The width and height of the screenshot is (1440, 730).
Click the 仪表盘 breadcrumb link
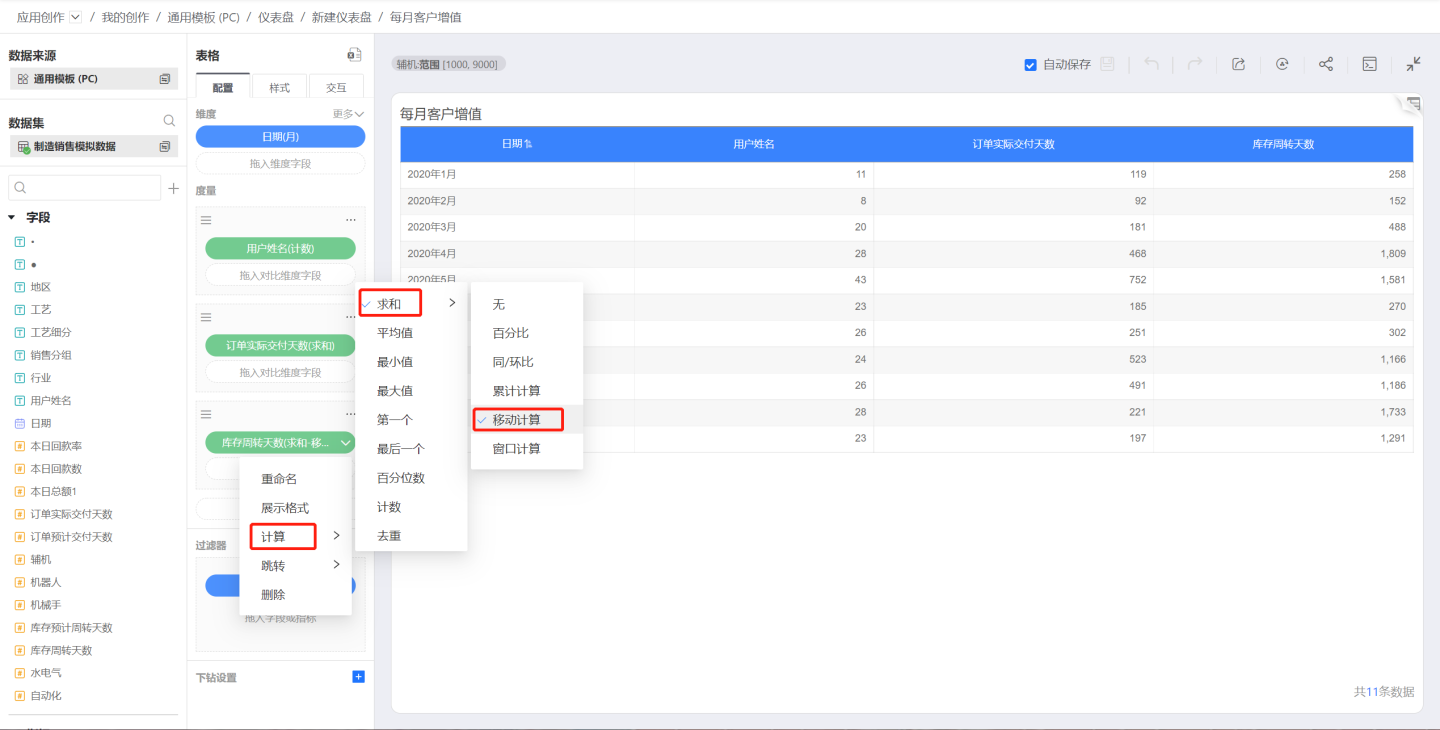[x=275, y=17]
